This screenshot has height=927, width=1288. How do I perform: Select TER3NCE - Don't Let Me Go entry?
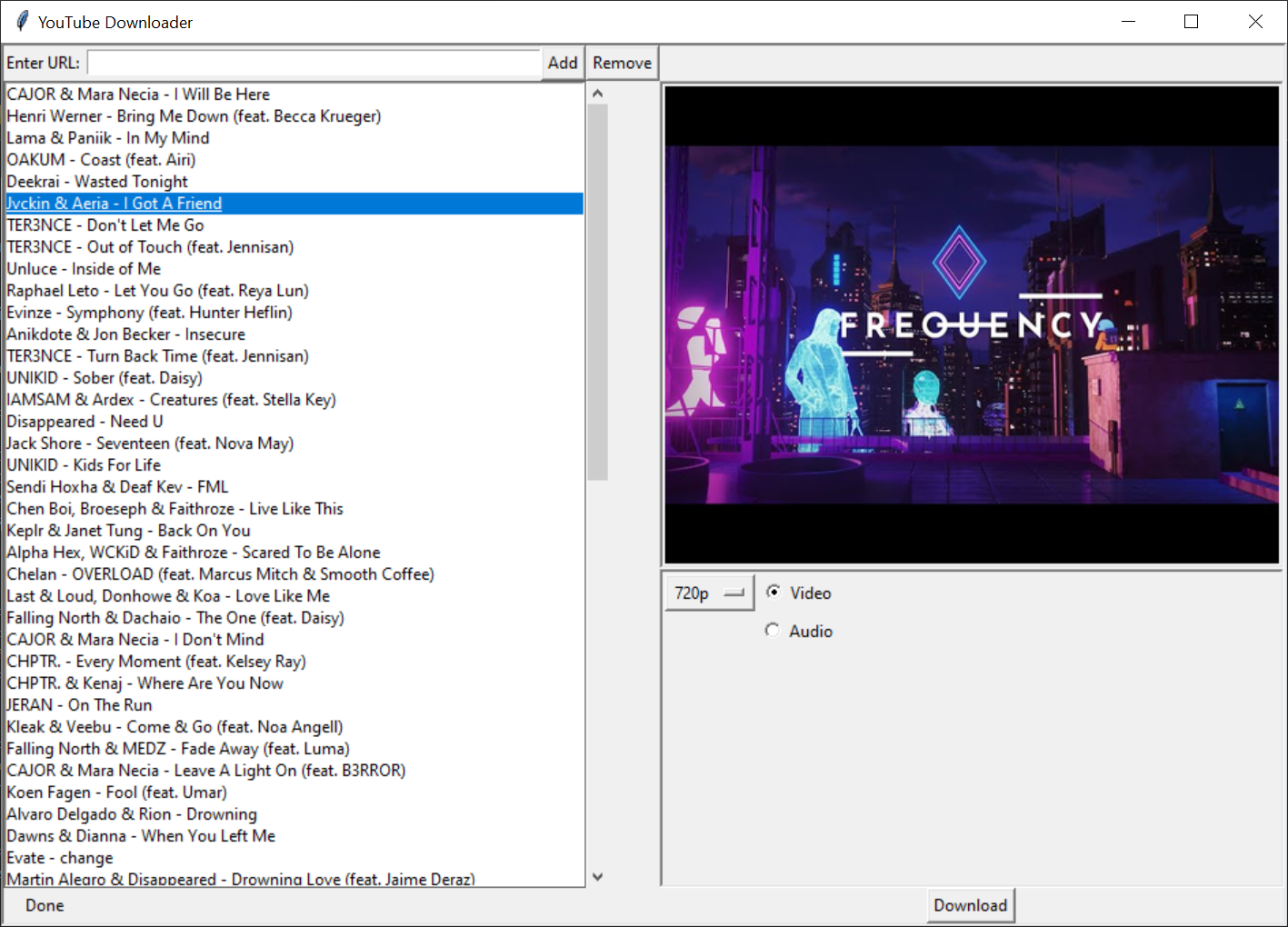point(105,224)
